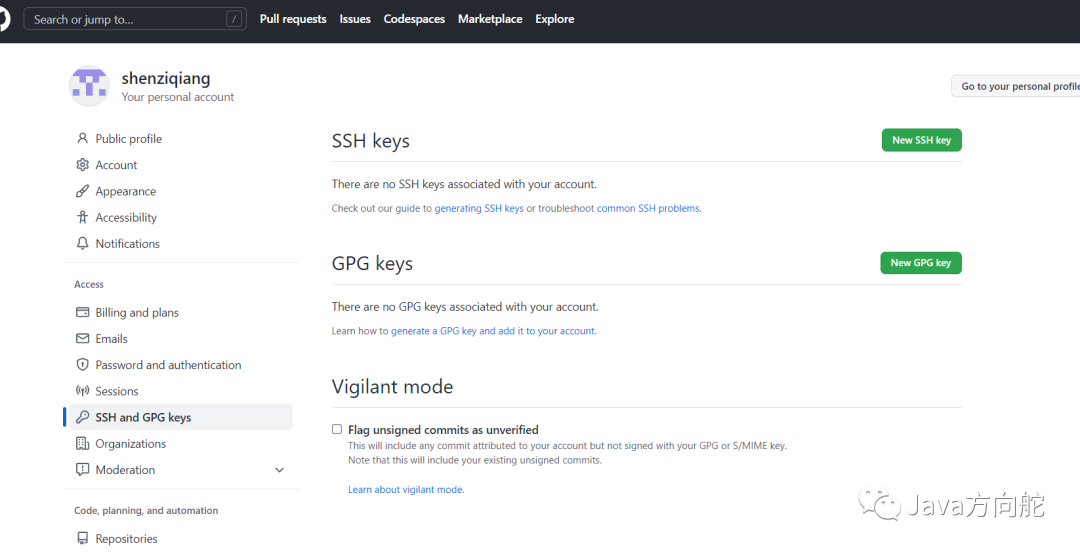This screenshot has height=552, width=1080.
Task: Click the Billing credit card icon
Action: 83,312
